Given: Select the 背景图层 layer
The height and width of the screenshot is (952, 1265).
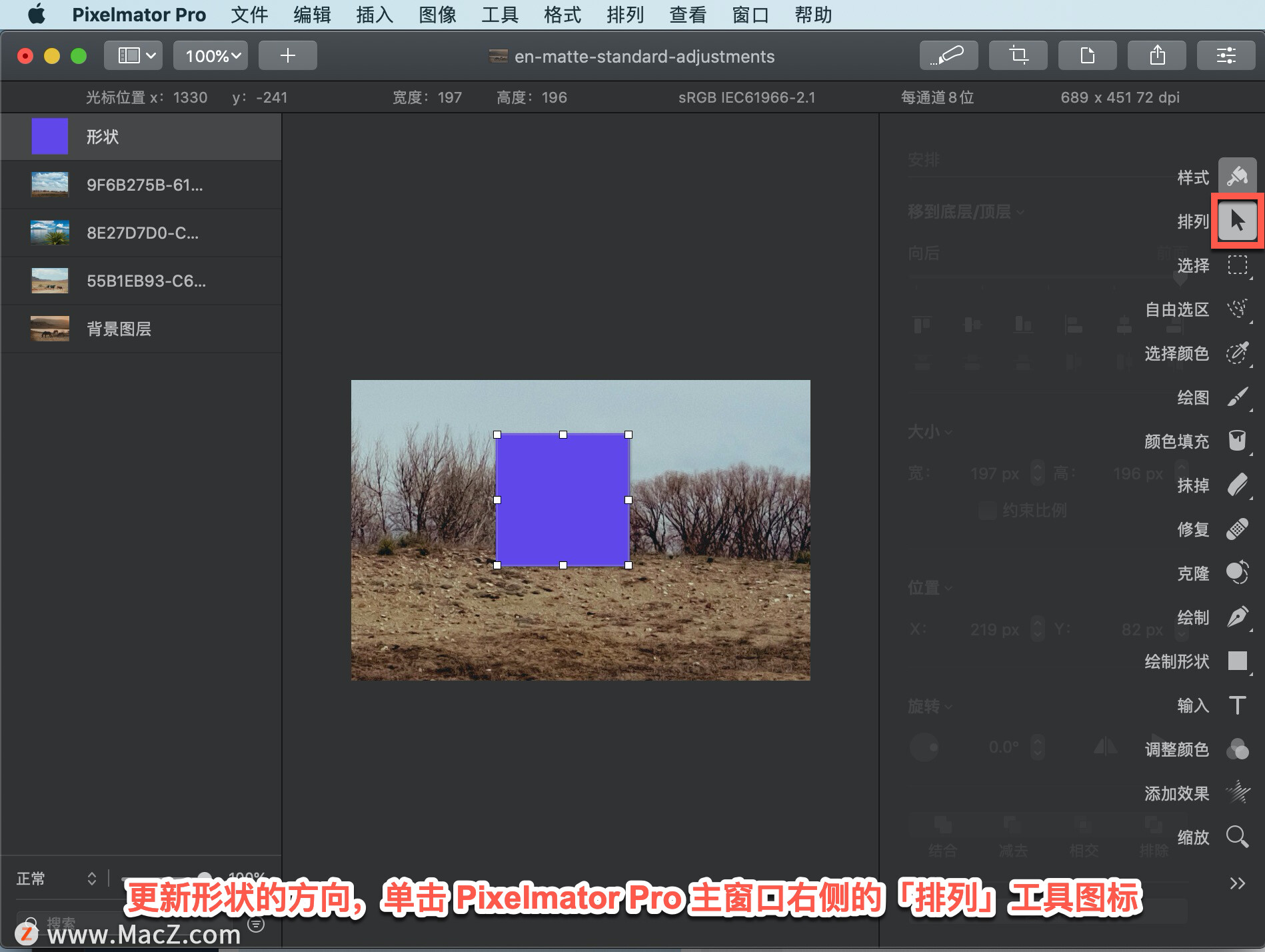Looking at the screenshot, I should [141, 329].
